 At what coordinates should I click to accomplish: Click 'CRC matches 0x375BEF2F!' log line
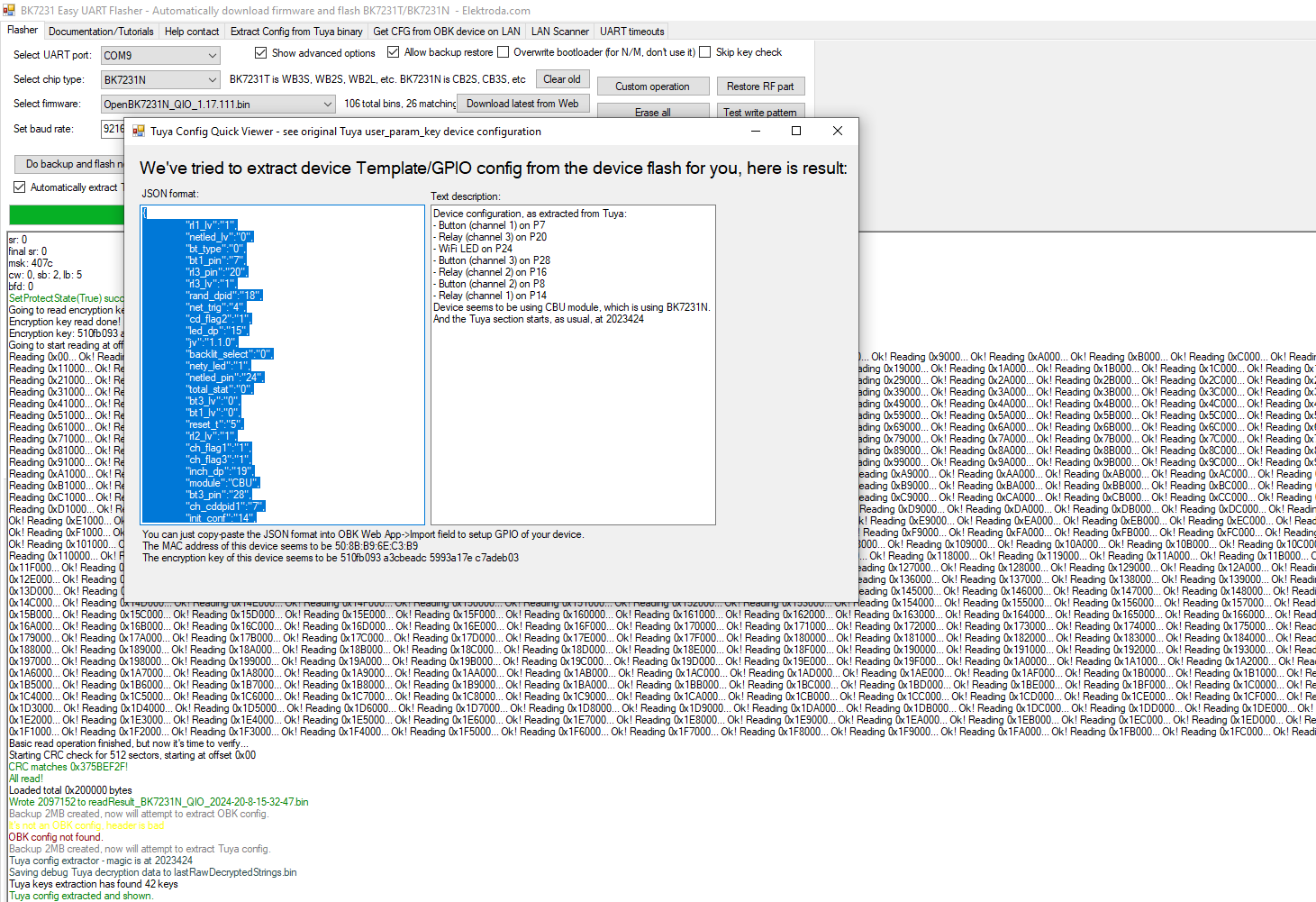tap(68, 767)
